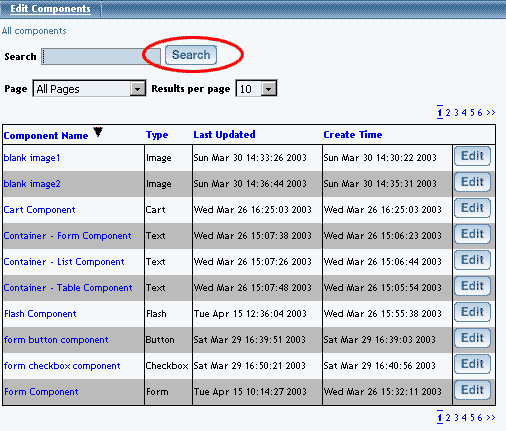Go to page 6 in bottom pagination

point(480,417)
